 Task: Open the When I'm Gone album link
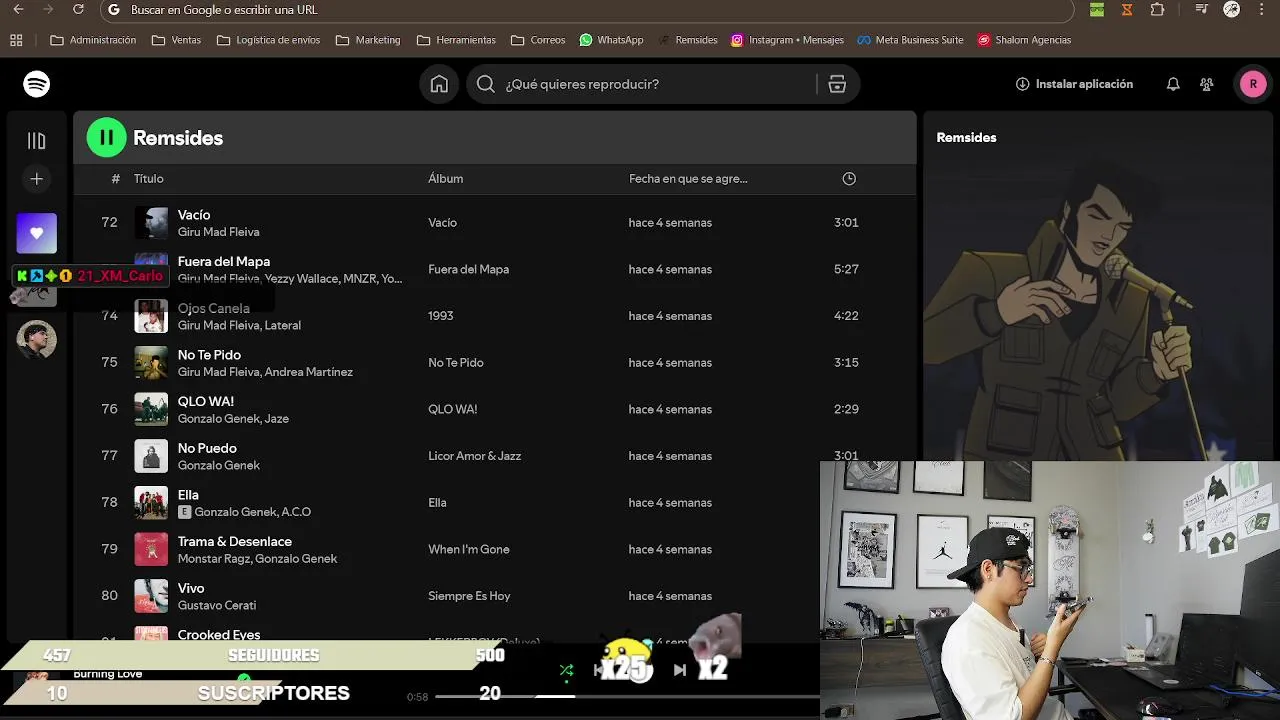pos(469,549)
